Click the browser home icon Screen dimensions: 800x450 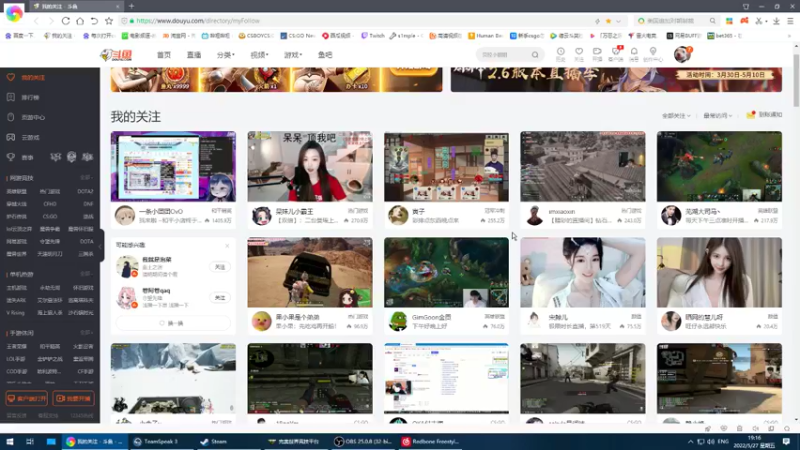80,21
